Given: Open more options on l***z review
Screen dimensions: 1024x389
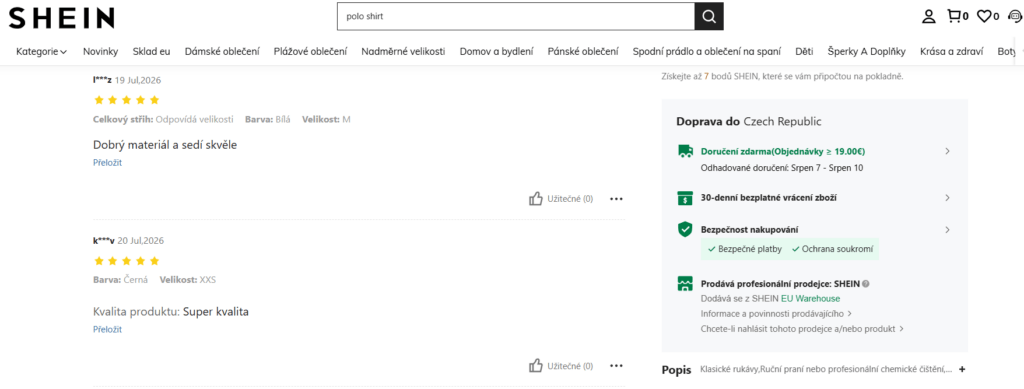Looking at the screenshot, I should pyautogui.click(x=616, y=199).
